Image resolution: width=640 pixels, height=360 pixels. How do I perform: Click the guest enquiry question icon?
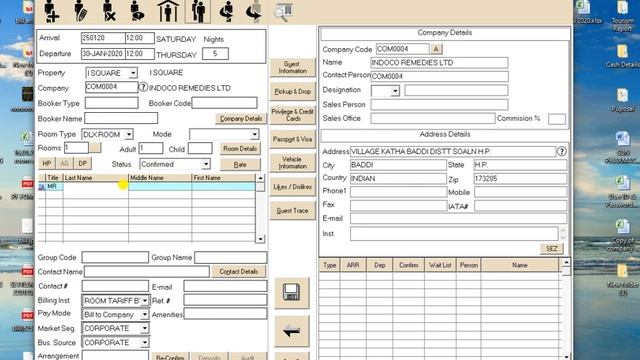click(137, 11)
